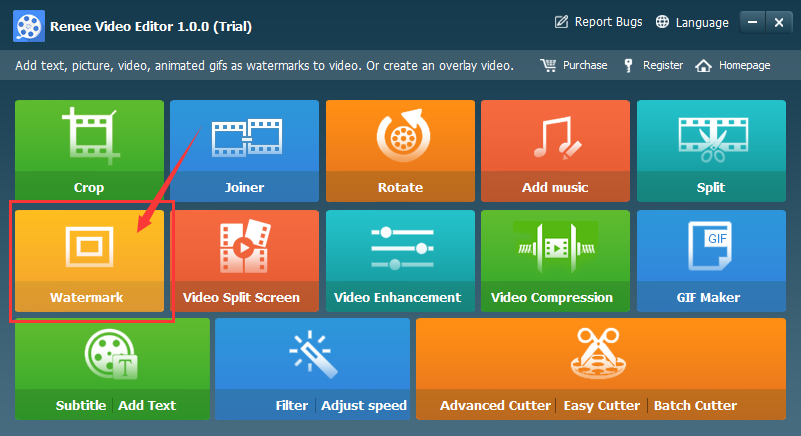This screenshot has width=801, height=436.
Task: Click the Crop label
Action: [89, 188]
